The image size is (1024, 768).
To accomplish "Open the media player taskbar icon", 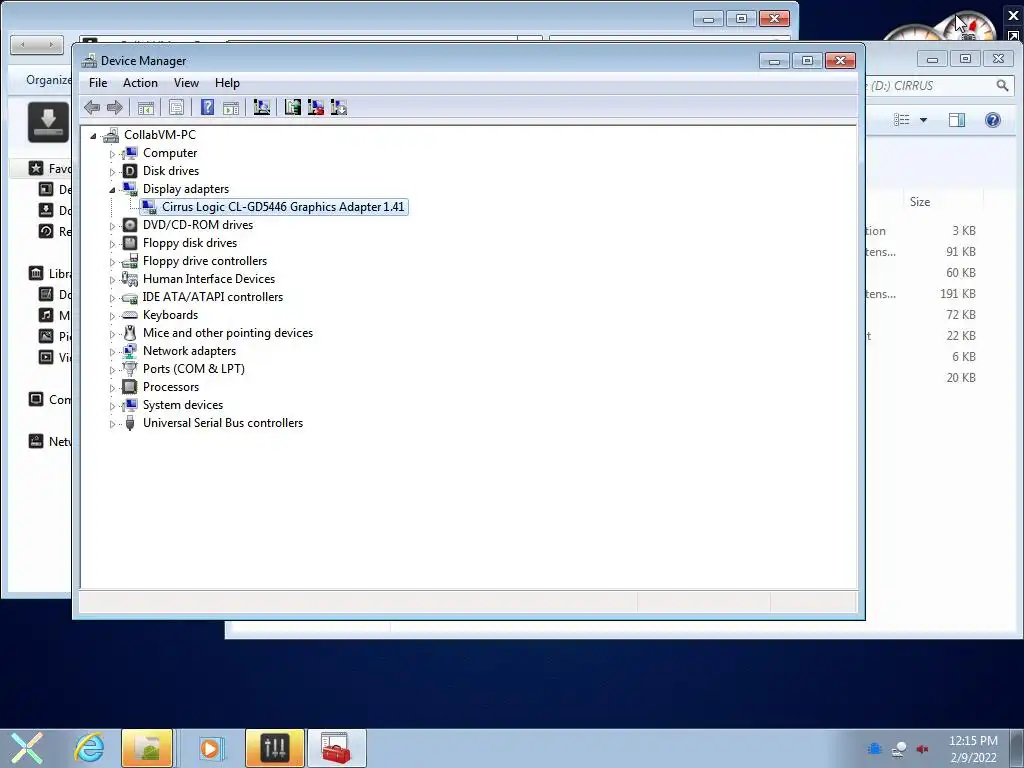I will [x=210, y=748].
